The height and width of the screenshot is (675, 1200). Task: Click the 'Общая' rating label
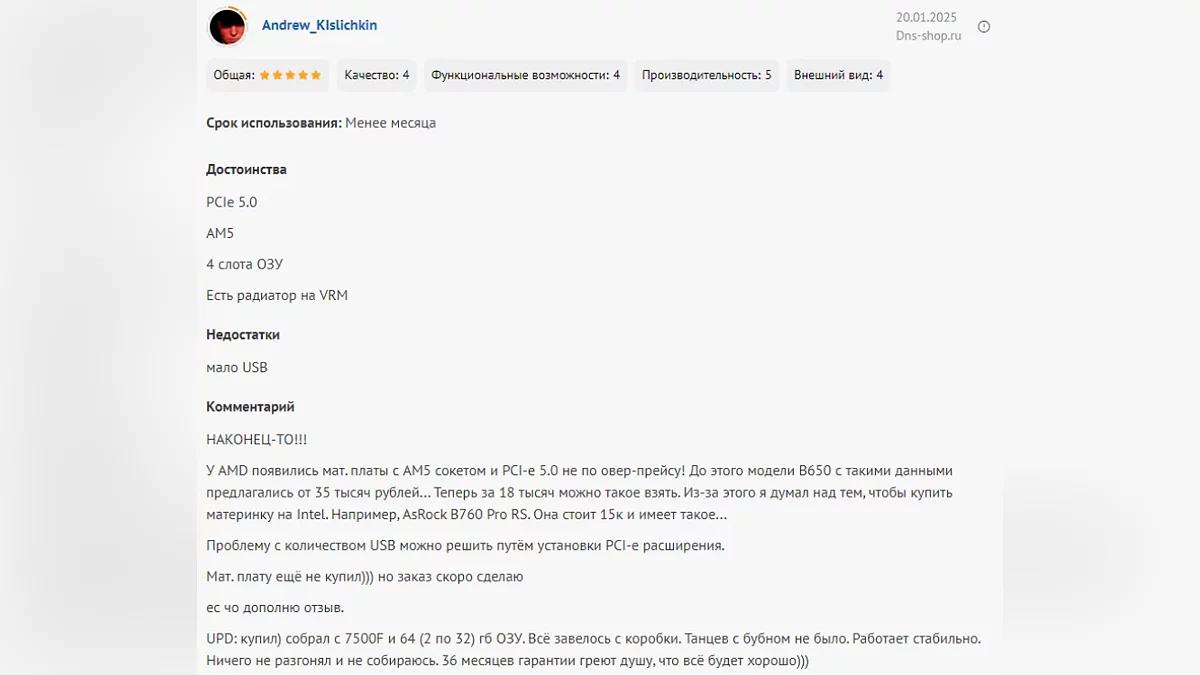pyautogui.click(x=234, y=75)
